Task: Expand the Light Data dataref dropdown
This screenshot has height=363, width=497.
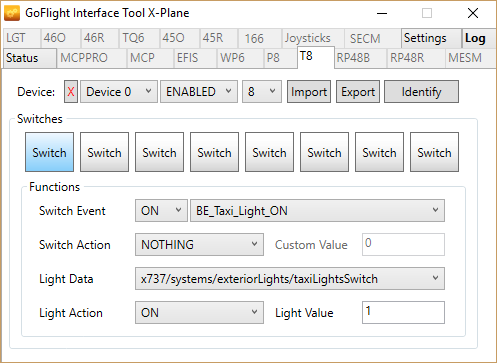Action: [x=290, y=279]
